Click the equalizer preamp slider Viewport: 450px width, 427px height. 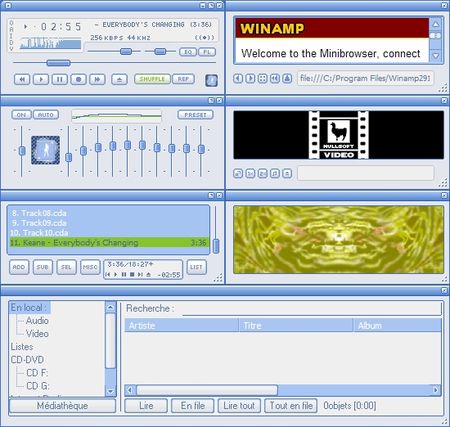pos(22,151)
